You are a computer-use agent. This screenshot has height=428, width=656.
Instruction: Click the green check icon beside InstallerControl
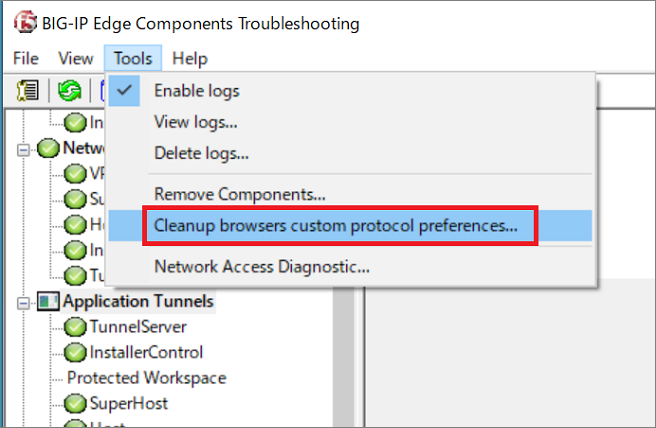coord(75,353)
